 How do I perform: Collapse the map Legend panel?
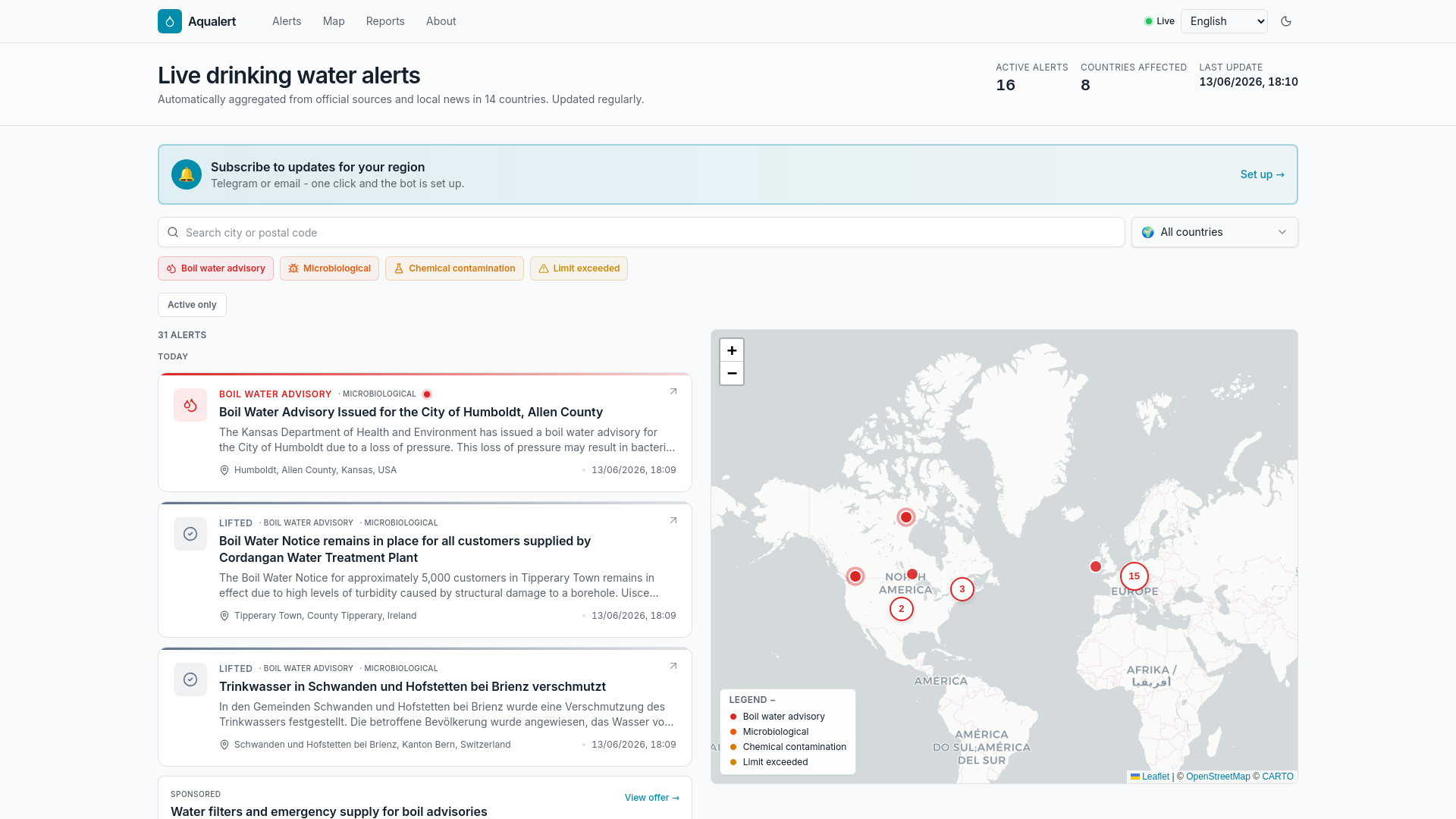tap(752, 700)
